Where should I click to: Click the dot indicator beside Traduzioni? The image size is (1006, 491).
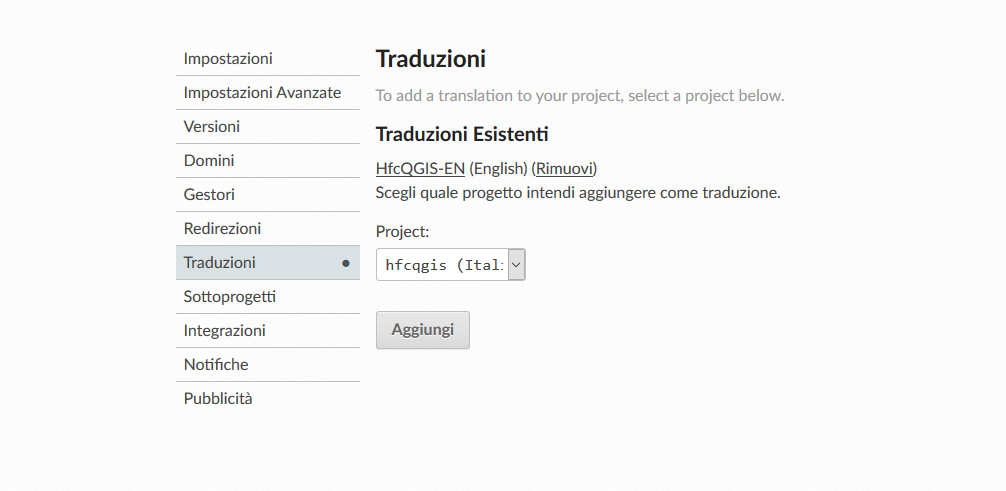[x=346, y=264]
